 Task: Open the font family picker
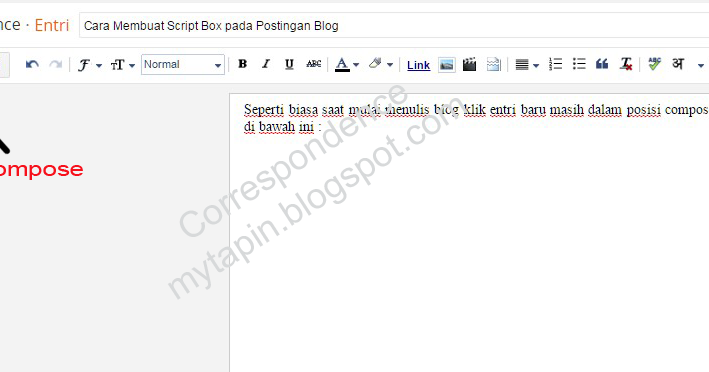click(x=90, y=65)
